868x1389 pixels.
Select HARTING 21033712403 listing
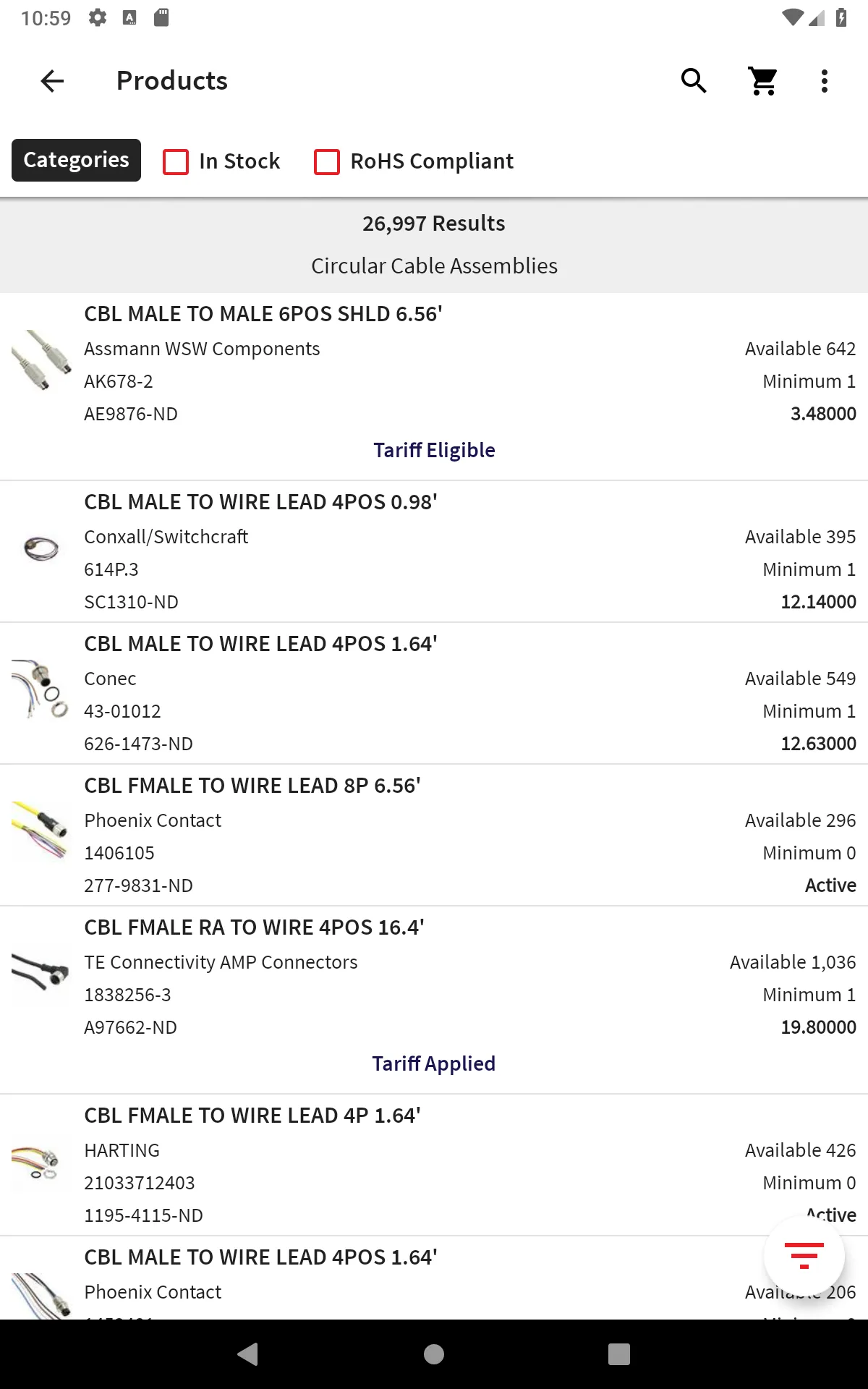click(434, 1165)
